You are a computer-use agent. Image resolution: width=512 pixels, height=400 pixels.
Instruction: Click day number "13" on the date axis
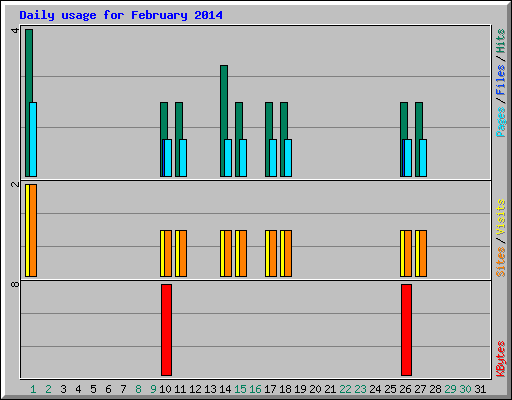(x=210, y=389)
